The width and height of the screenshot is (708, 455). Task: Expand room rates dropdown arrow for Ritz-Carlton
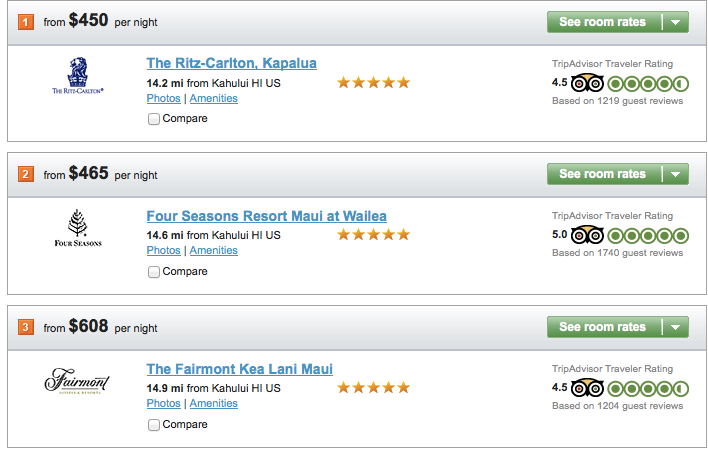point(676,22)
